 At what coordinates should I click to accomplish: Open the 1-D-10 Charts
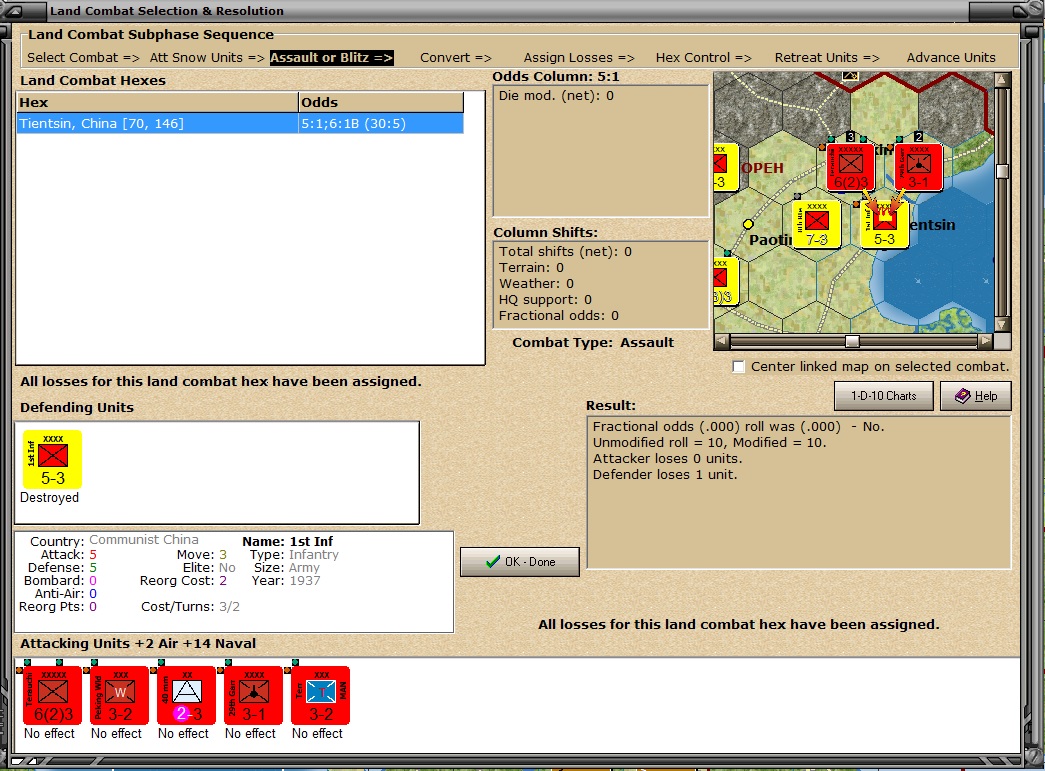click(x=884, y=396)
